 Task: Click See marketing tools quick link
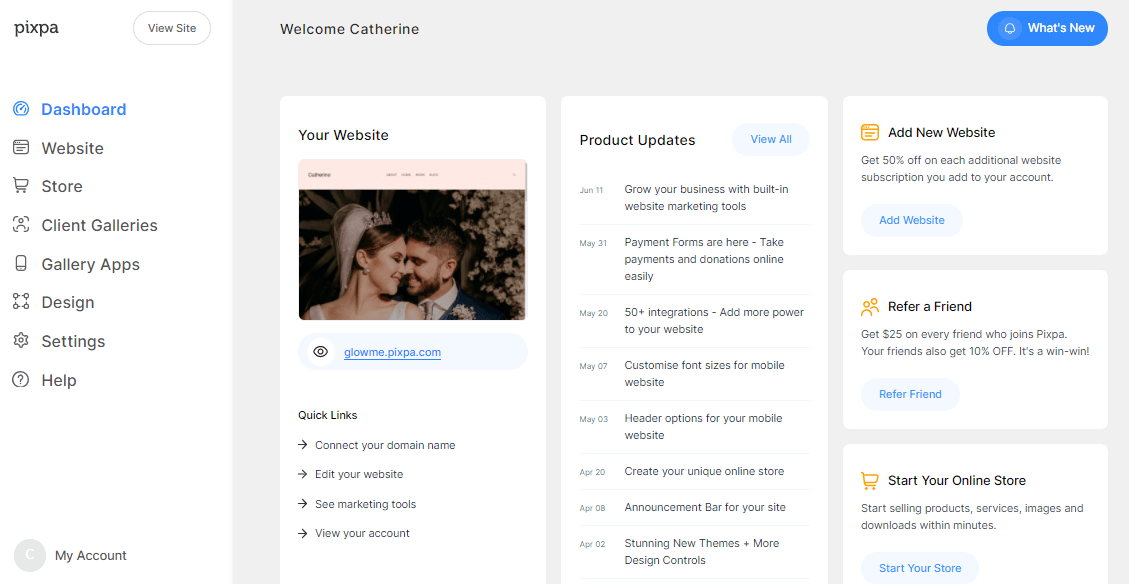coord(366,504)
